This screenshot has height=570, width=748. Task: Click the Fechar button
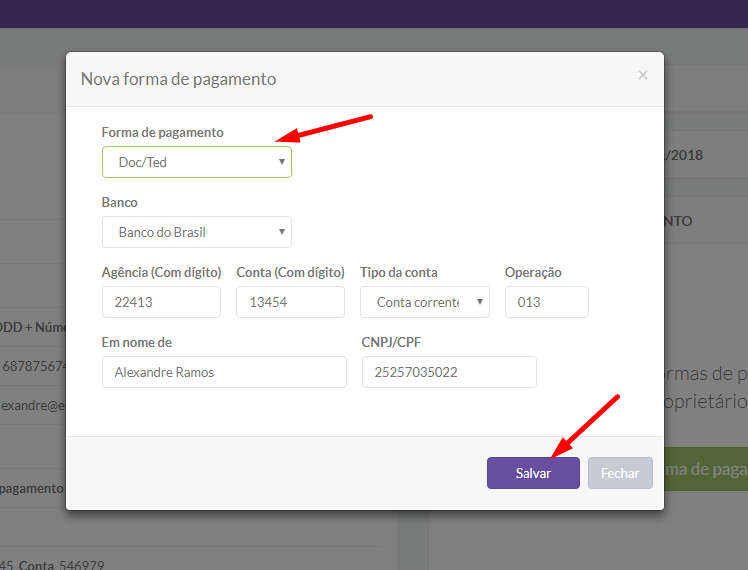[x=620, y=473]
